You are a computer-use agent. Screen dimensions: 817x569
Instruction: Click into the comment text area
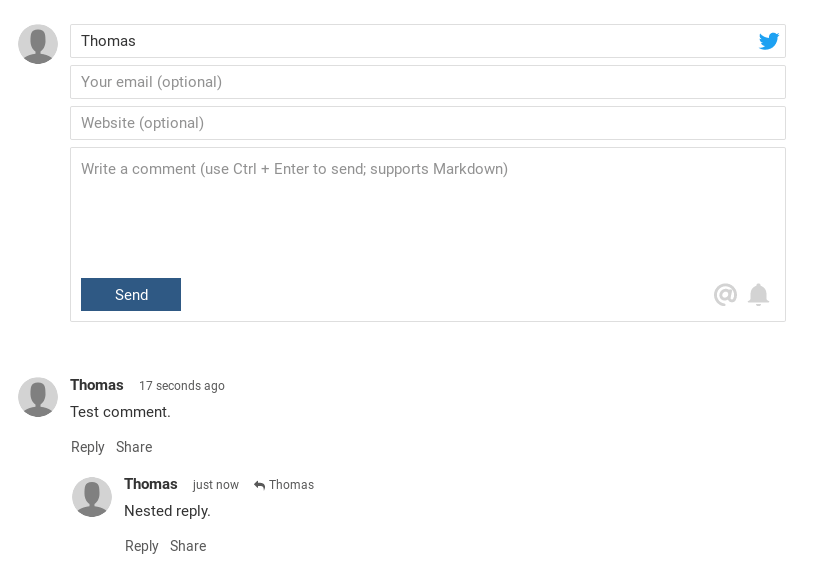[x=427, y=215]
